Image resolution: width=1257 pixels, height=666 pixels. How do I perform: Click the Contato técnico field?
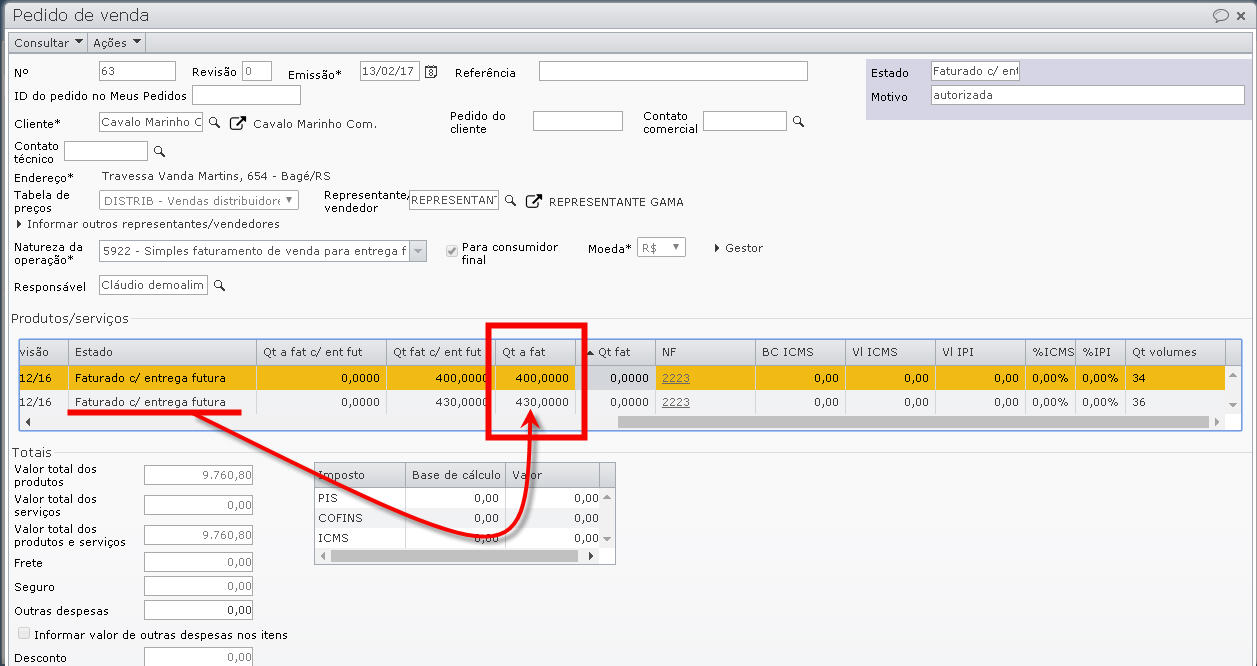(106, 151)
